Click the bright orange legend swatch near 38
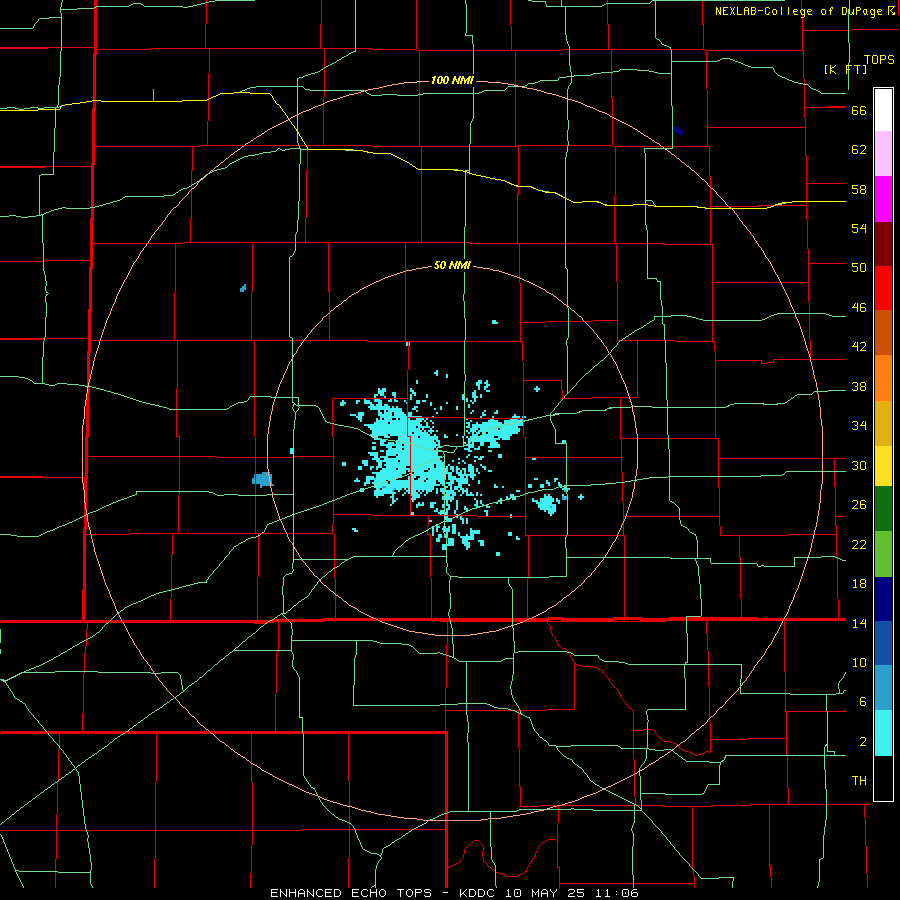The height and width of the screenshot is (900, 900). pyautogui.click(x=883, y=378)
